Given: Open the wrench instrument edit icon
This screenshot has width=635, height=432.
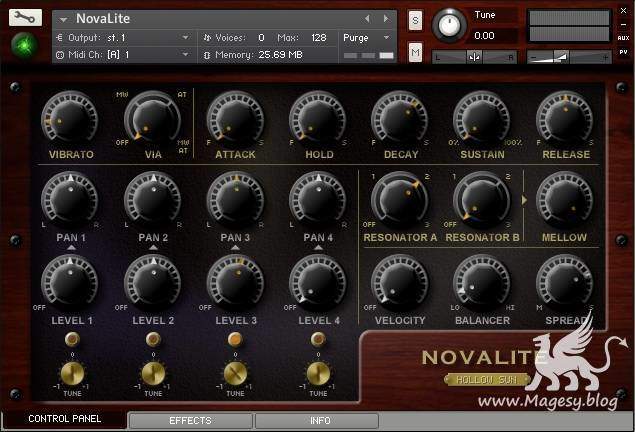Looking at the screenshot, I should 25,17.
